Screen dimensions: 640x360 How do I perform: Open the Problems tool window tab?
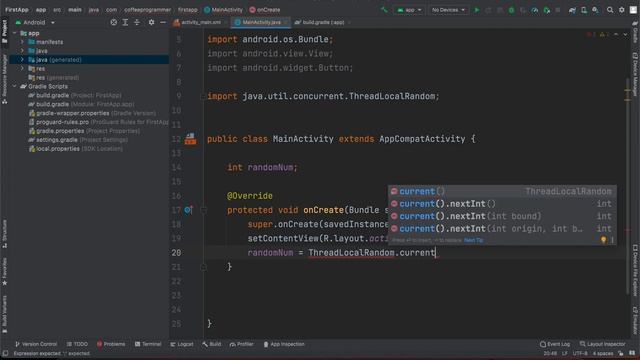pyautogui.click(x=111, y=344)
